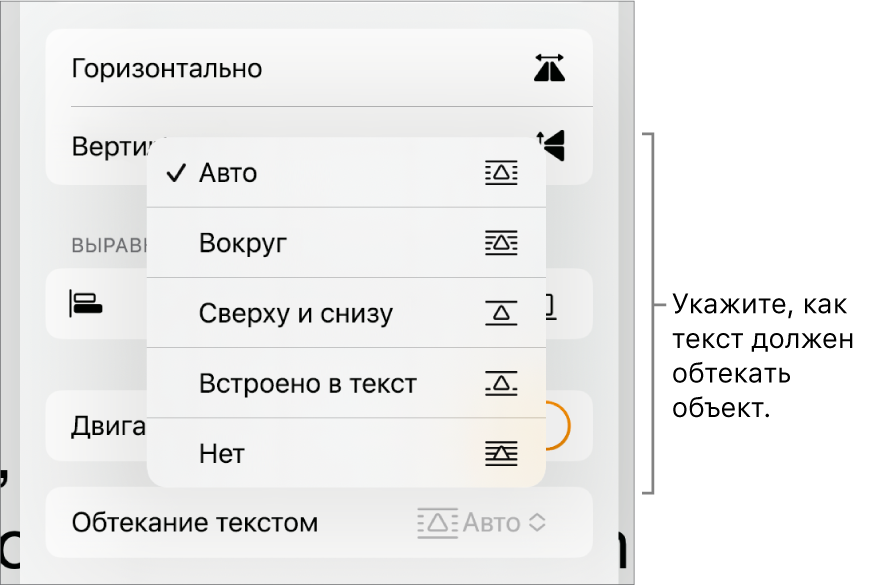Select Встроено в текст menu item

tap(308, 383)
